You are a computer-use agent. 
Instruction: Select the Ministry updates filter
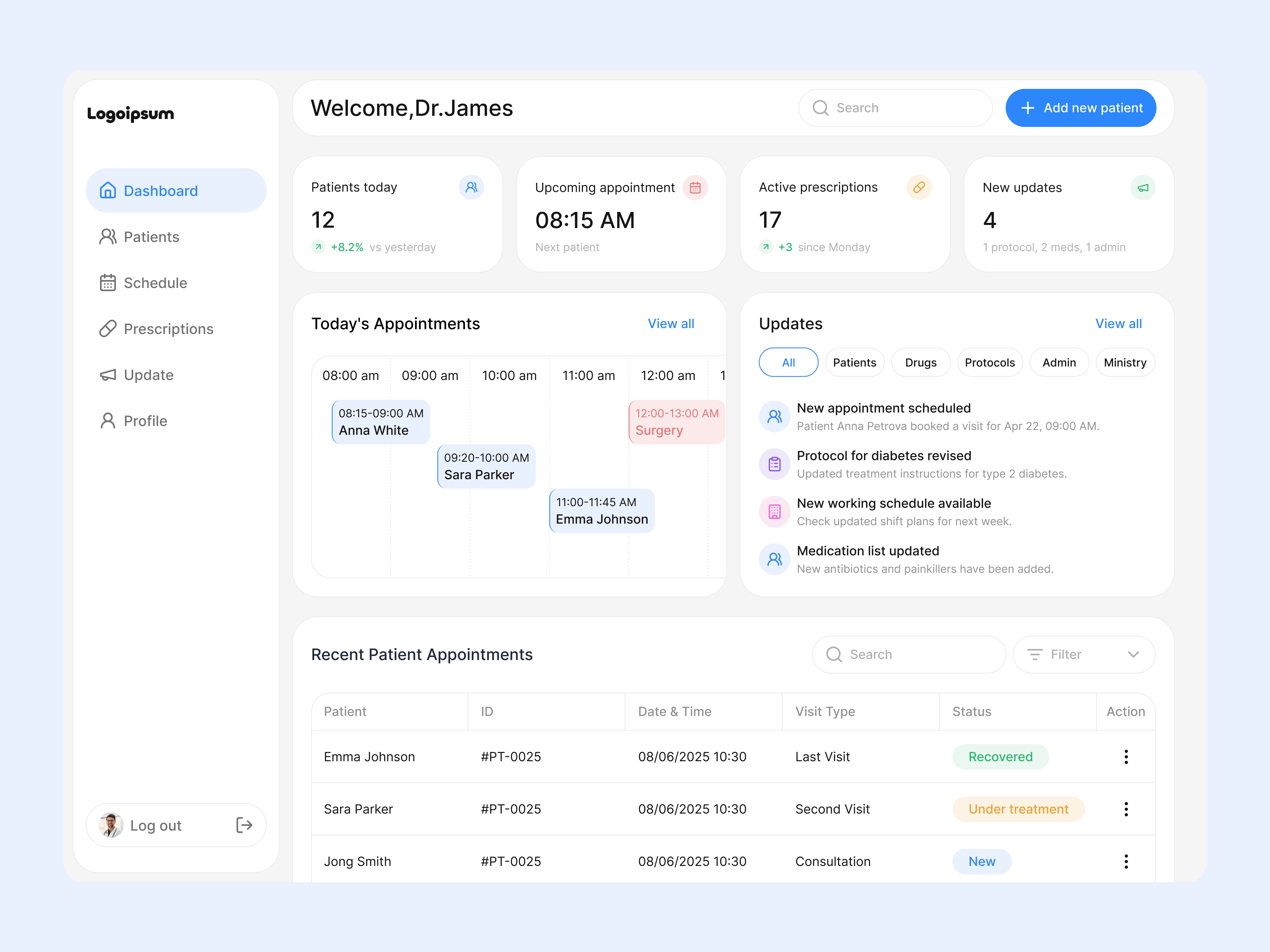(1125, 362)
